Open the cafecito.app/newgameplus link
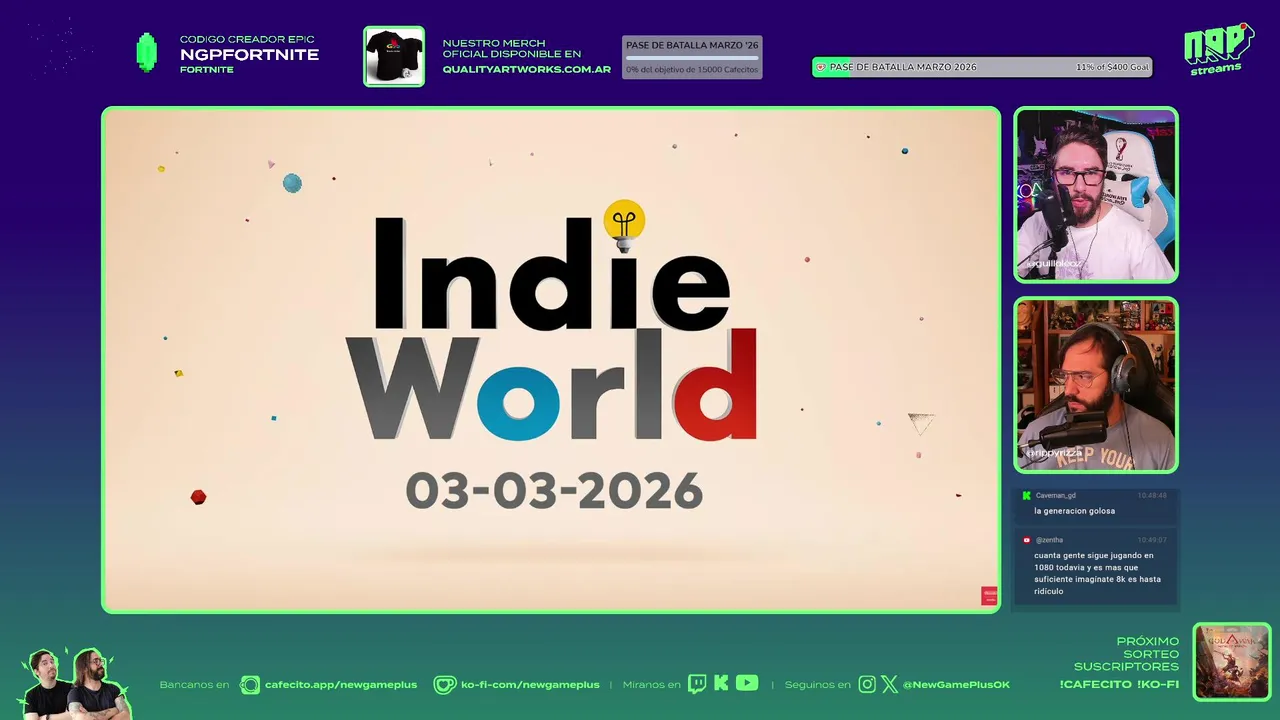This screenshot has width=1280, height=720. click(x=341, y=685)
